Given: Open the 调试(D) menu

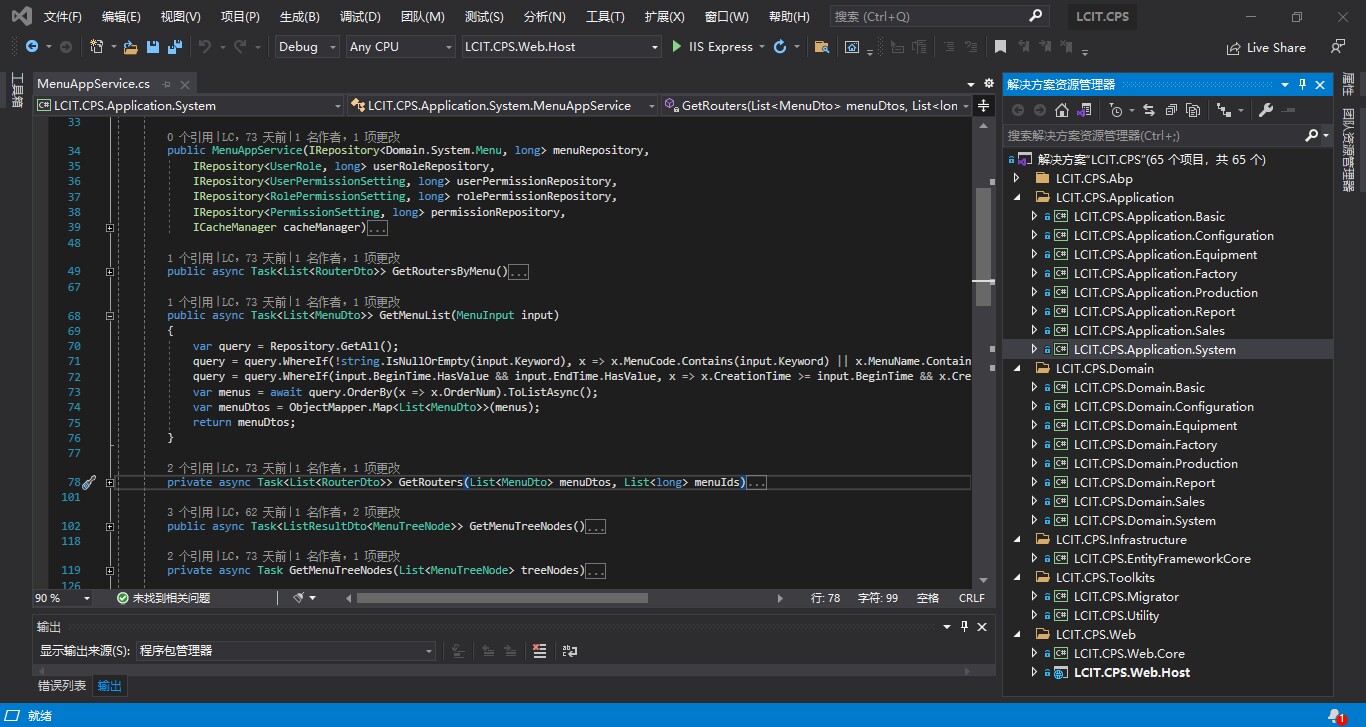Looking at the screenshot, I should (360, 17).
